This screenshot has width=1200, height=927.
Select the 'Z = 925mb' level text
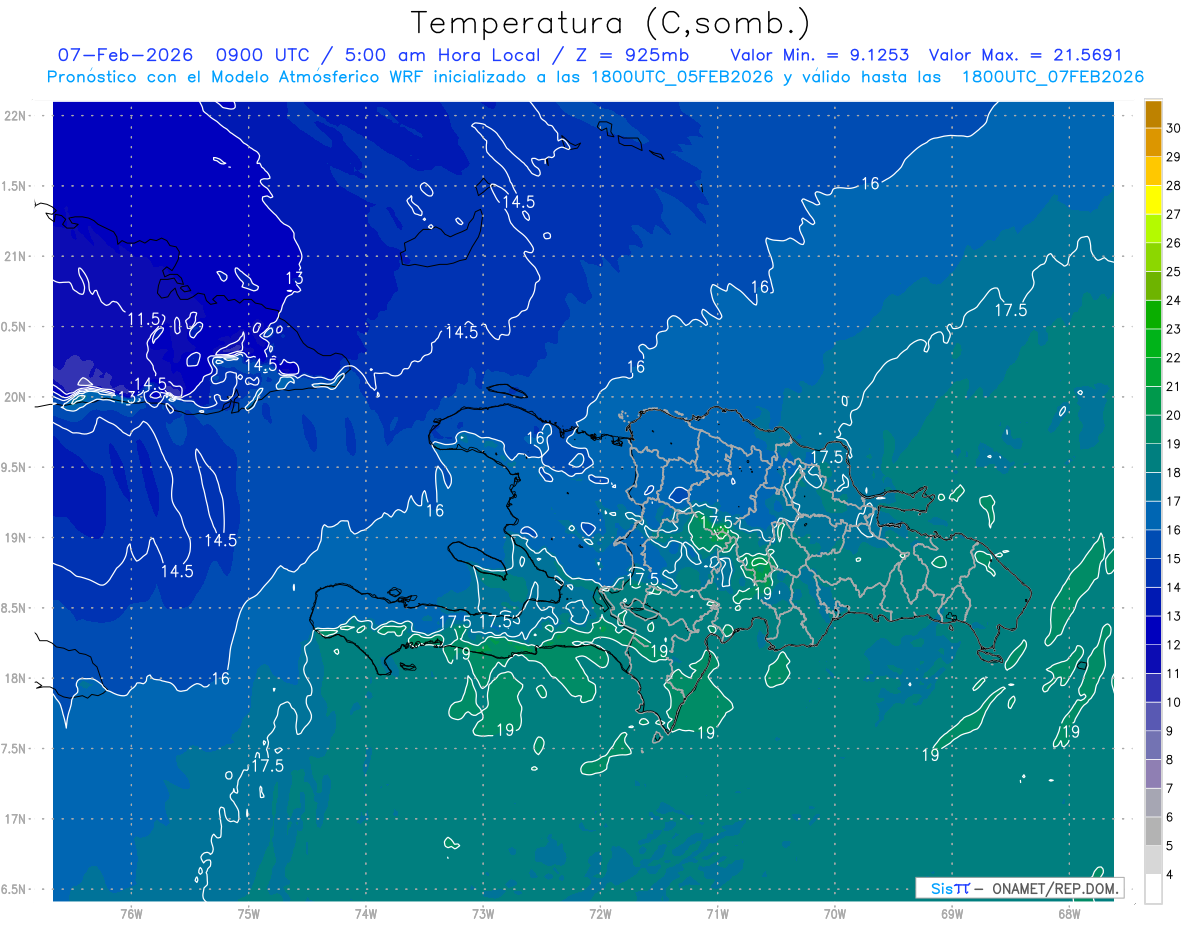point(633,55)
